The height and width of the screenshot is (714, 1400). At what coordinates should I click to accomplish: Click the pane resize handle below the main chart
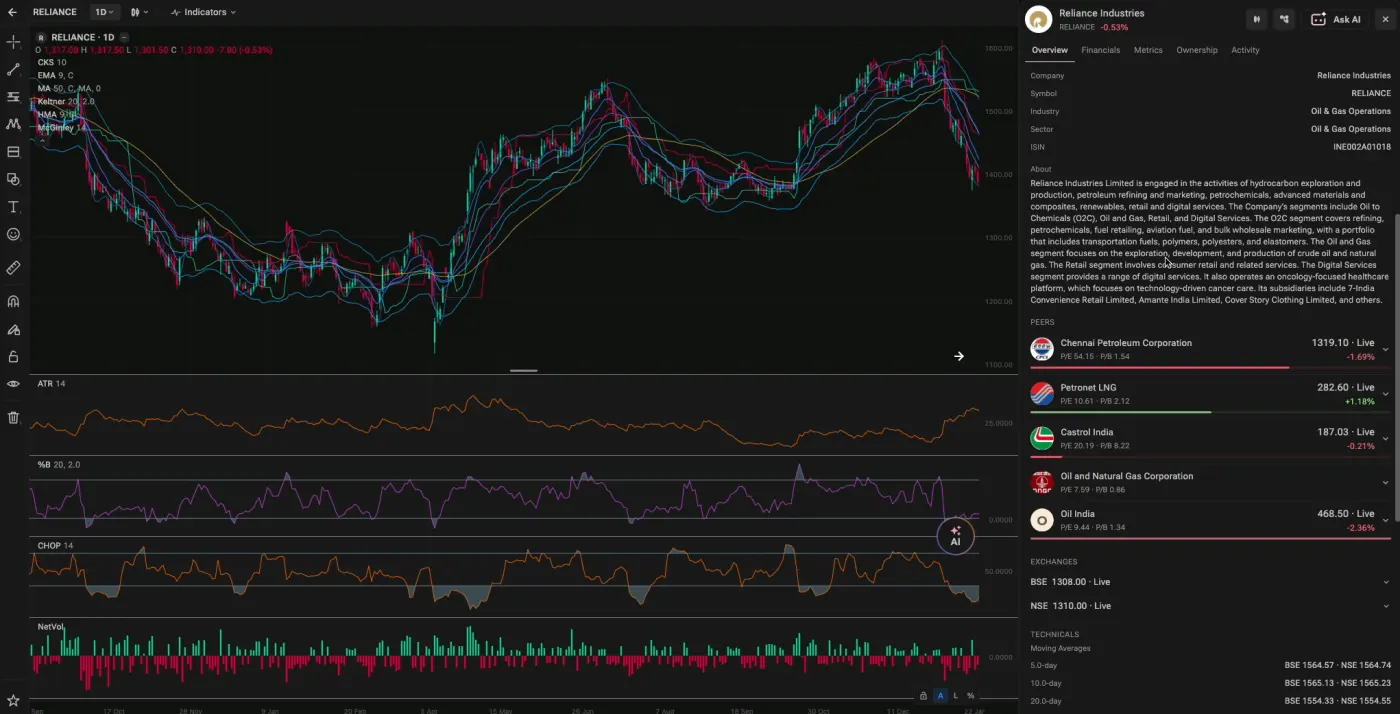click(x=523, y=370)
